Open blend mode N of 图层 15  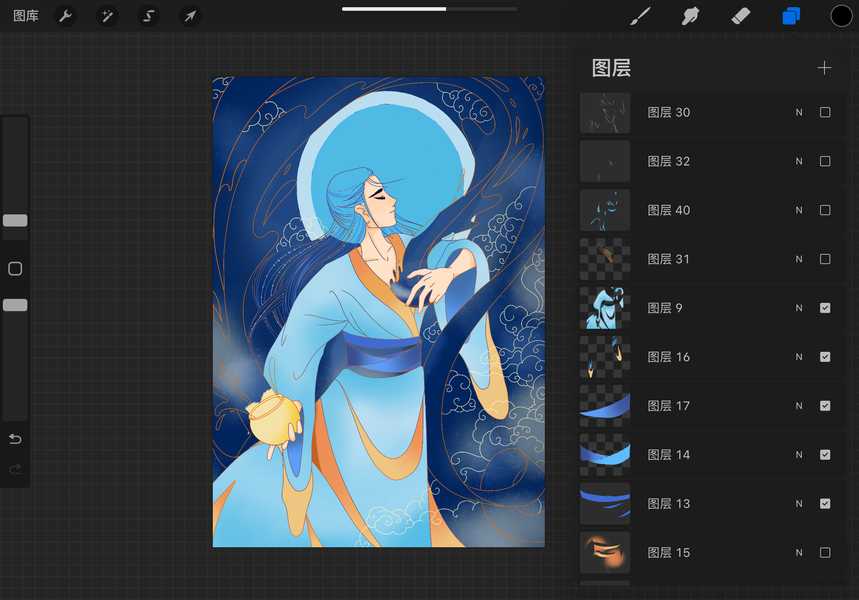click(x=799, y=552)
